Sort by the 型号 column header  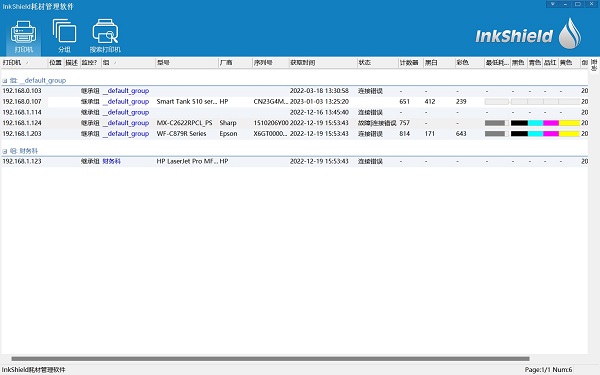pyautogui.click(x=187, y=62)
